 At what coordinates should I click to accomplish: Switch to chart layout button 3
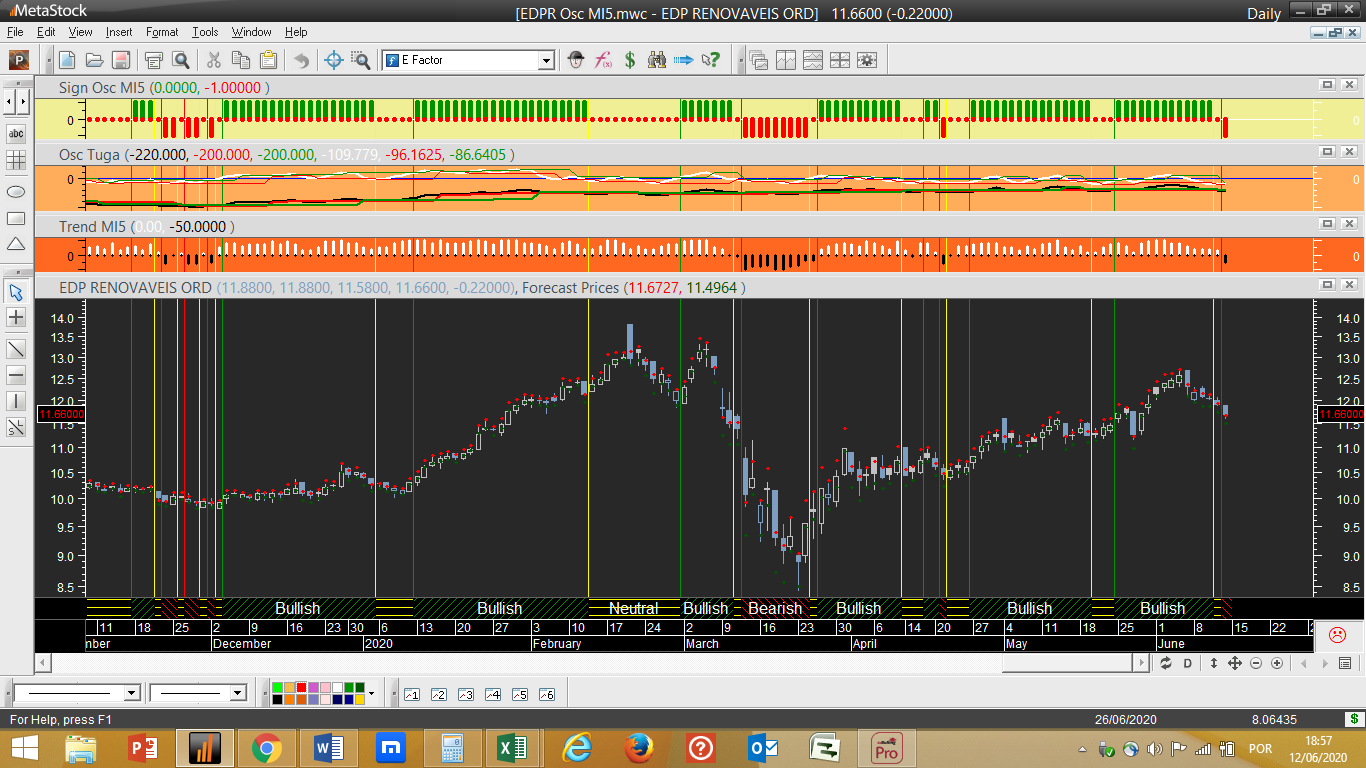tap(465, 694)
